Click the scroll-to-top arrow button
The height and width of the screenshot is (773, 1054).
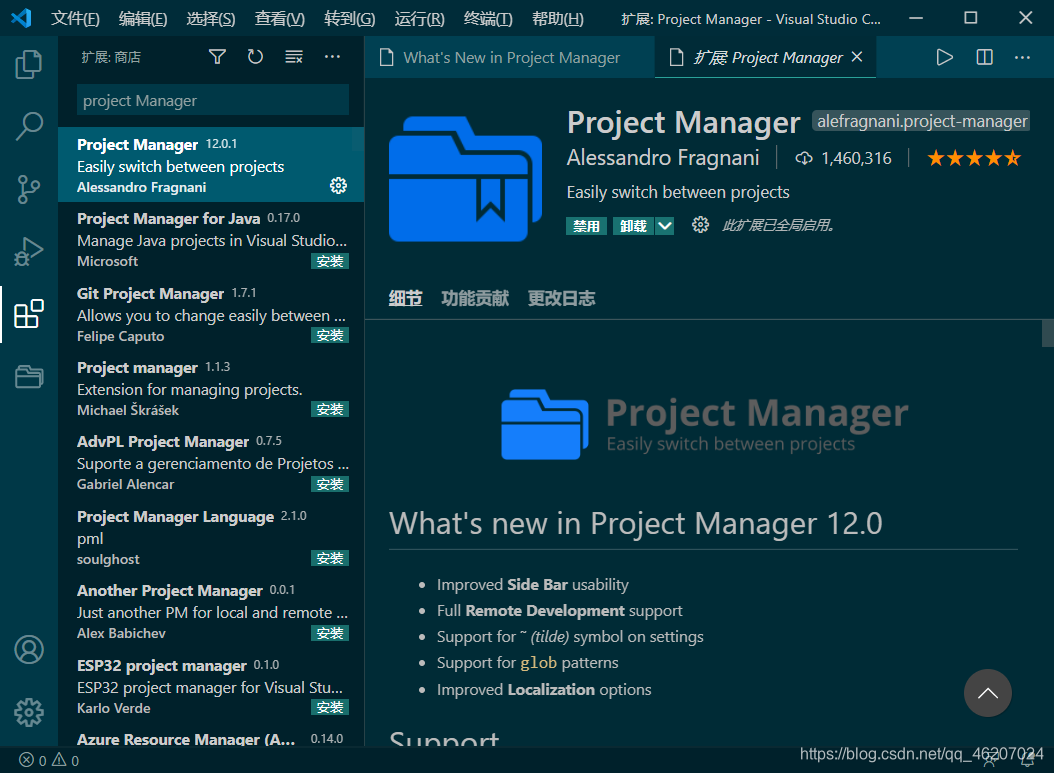[x=987, y=693]
